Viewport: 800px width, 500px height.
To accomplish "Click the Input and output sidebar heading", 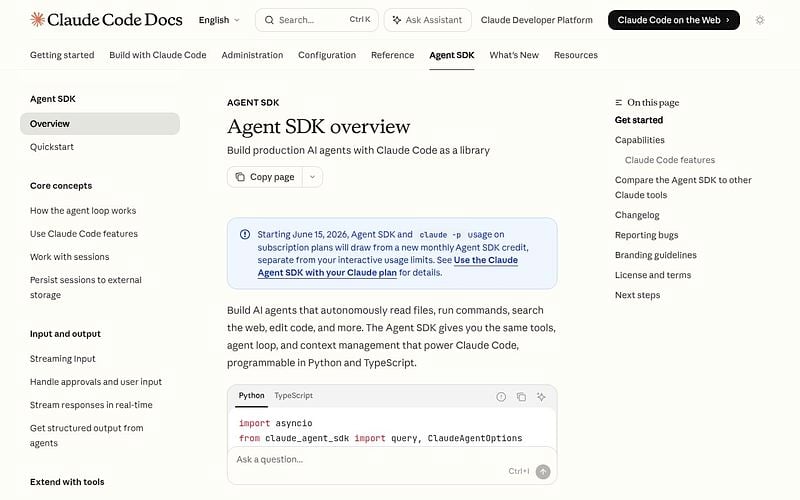I will tap(65, 334).
